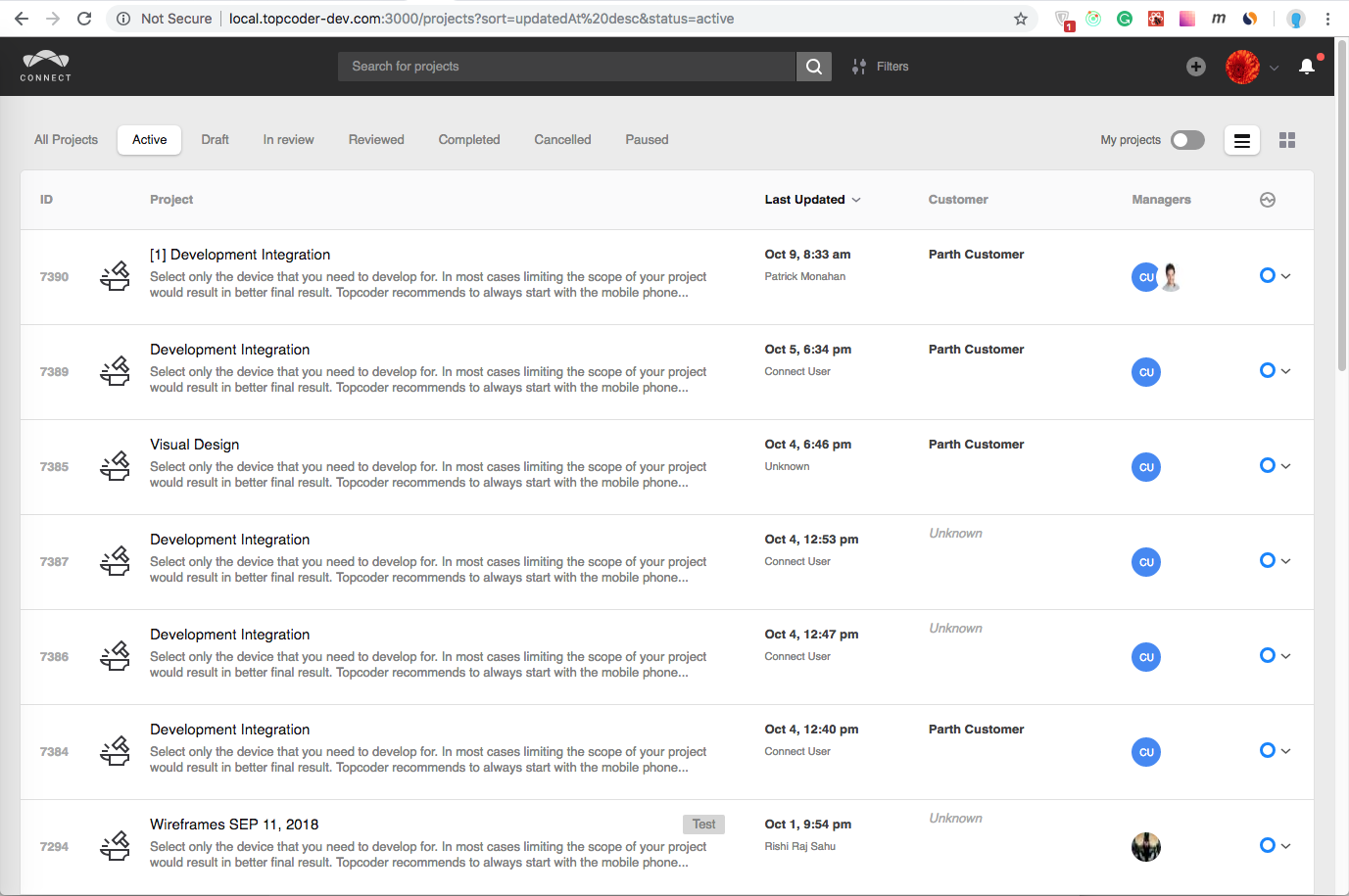Screen dimensions: 1349x896
Task: Click project type icon for 7385
Action: 115,466
